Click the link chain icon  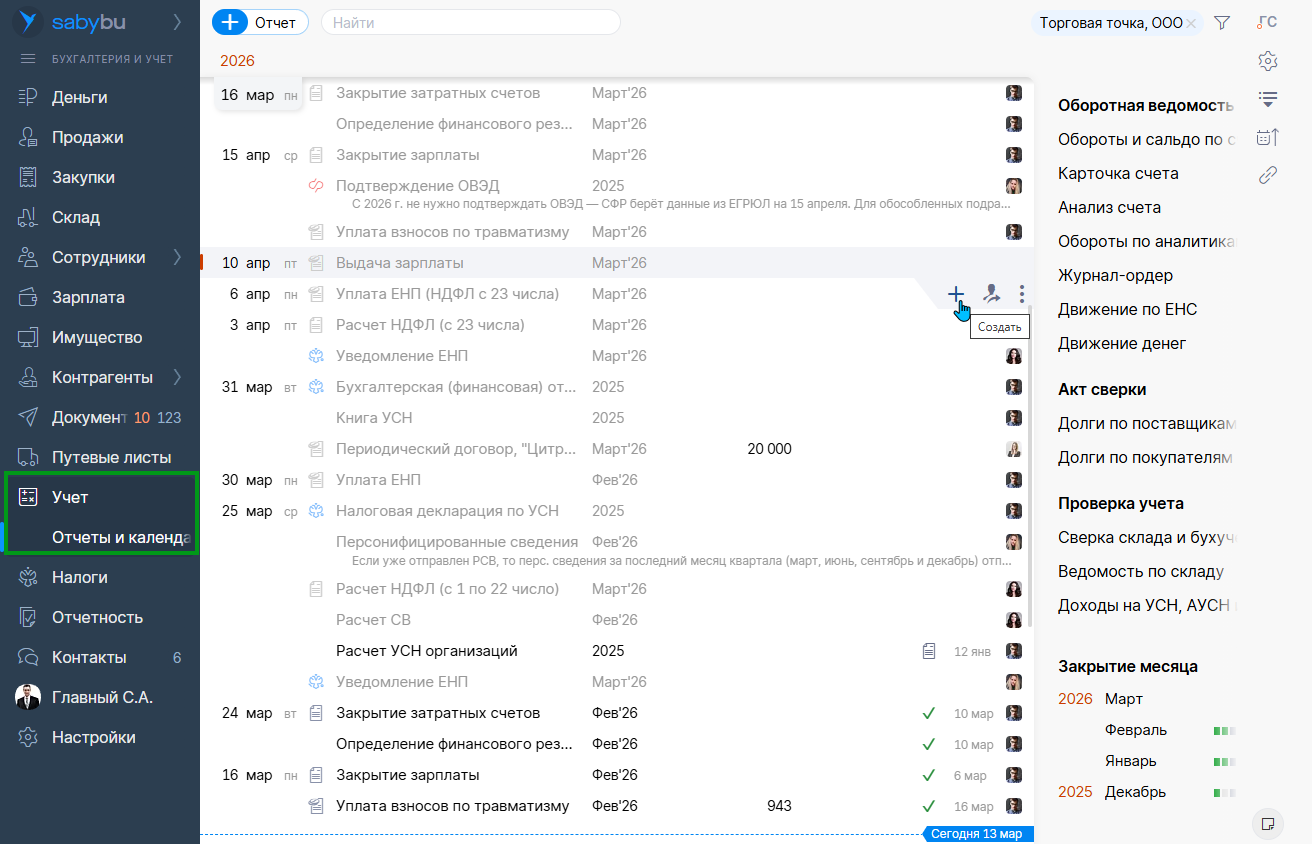[1268, 175]
